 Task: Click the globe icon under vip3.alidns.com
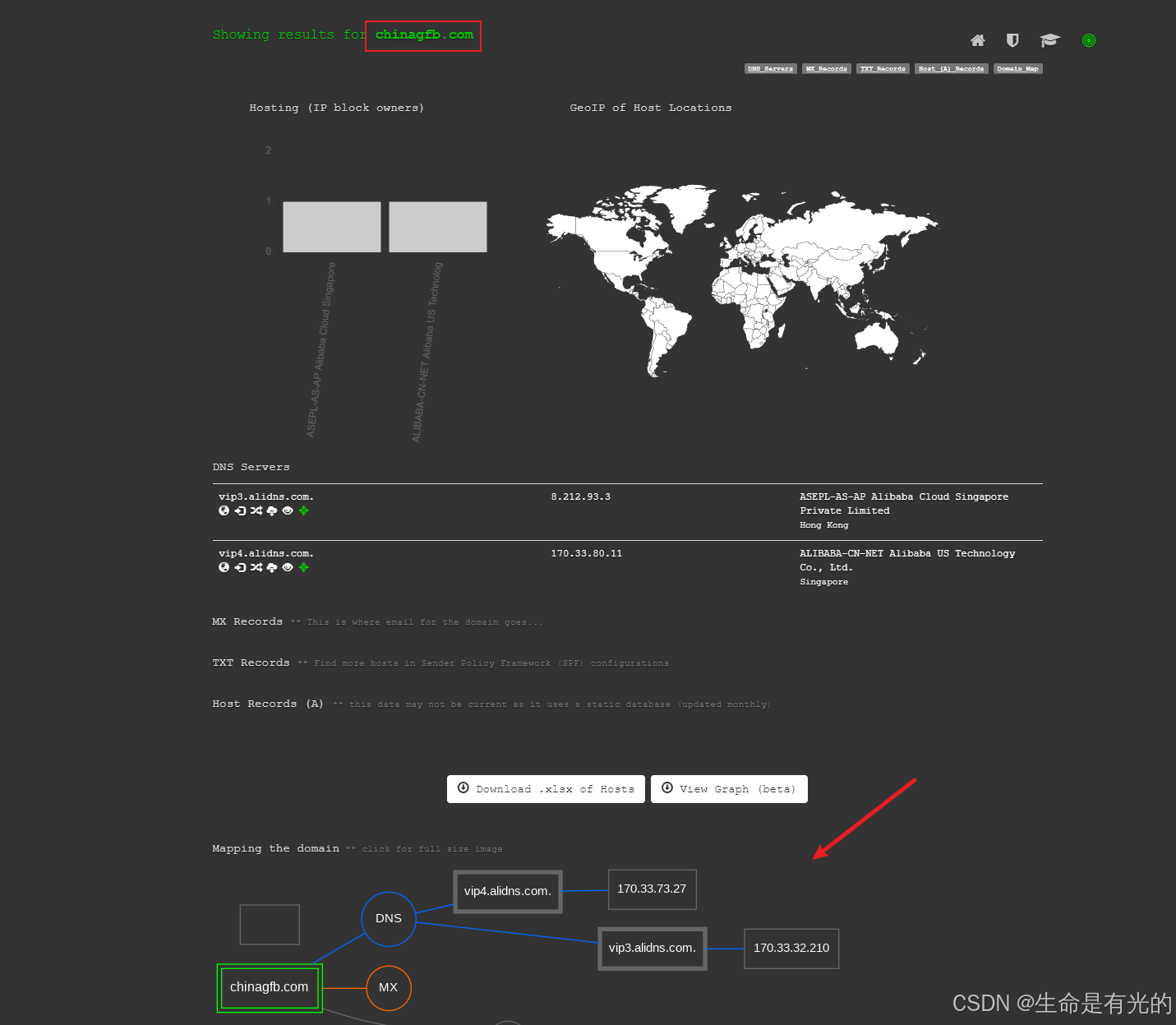[224, 510]
